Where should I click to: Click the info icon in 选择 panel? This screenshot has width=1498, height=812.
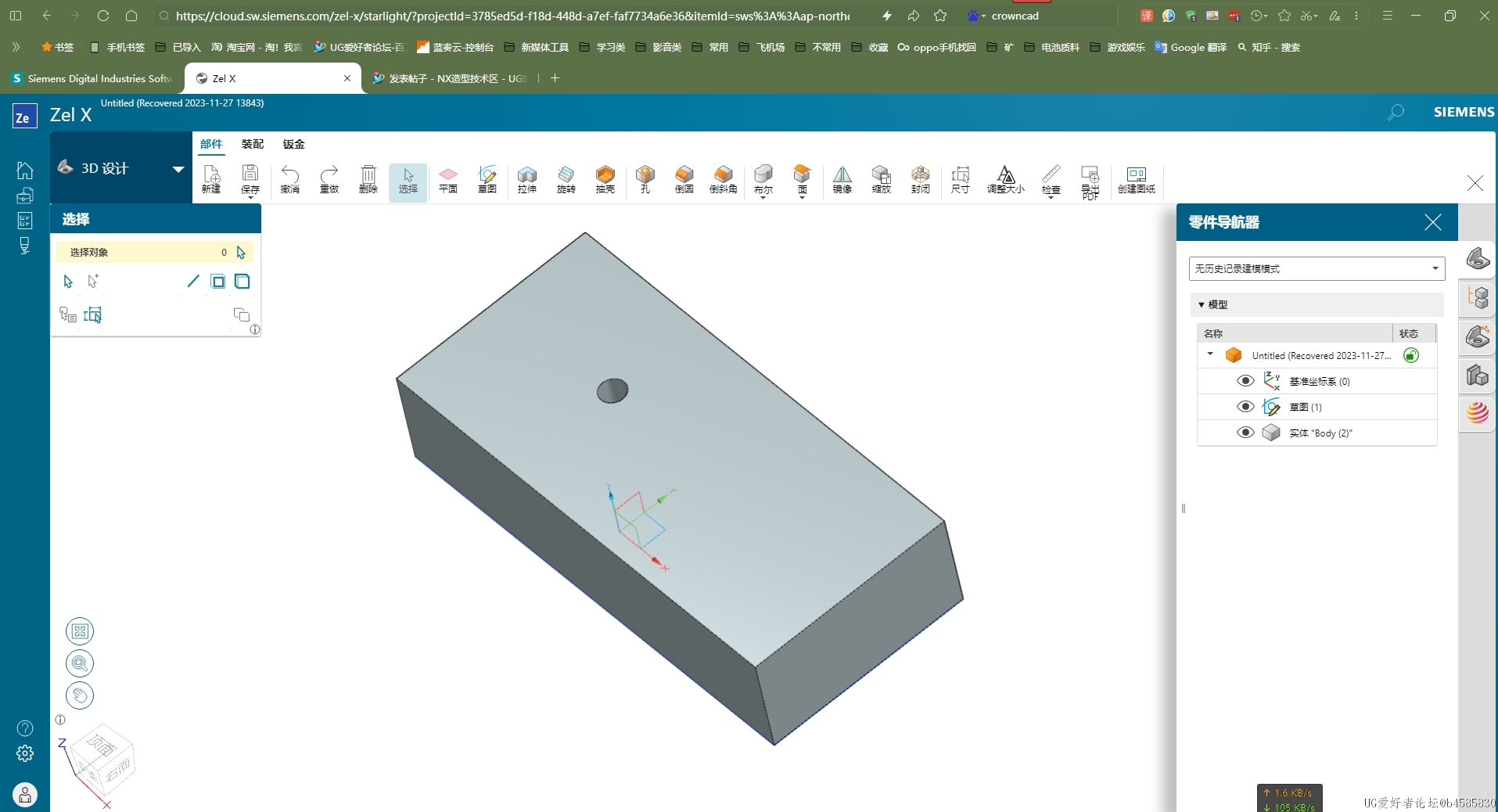[x=255, y=329]
